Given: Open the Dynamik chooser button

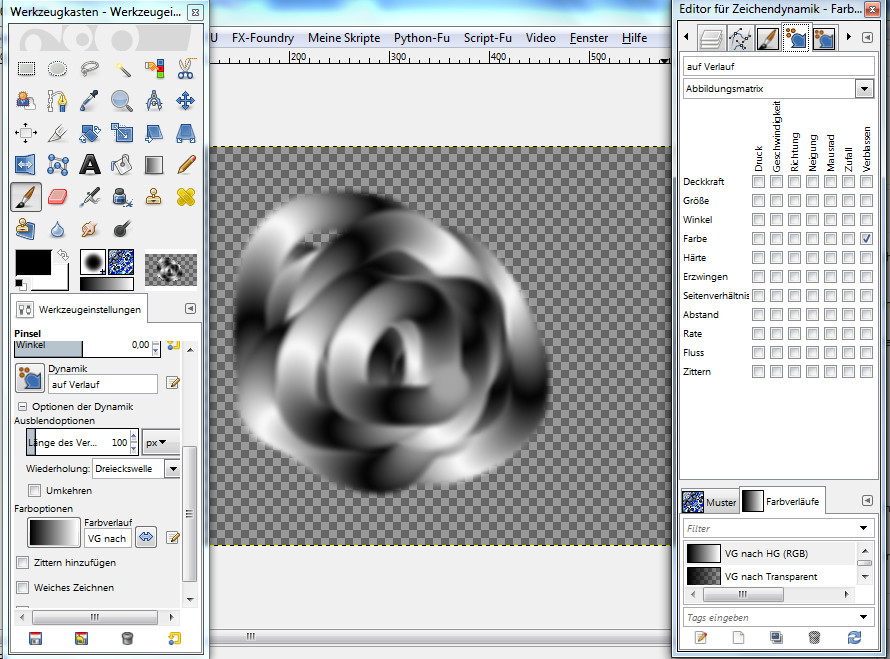Looking at the screenshot, I should [x=30, y=378].
